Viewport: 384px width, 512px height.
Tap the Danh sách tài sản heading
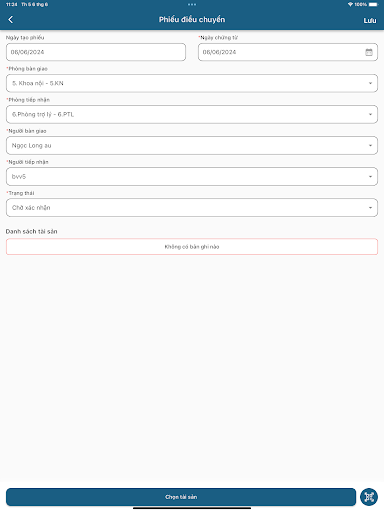[x=32, y=231]
